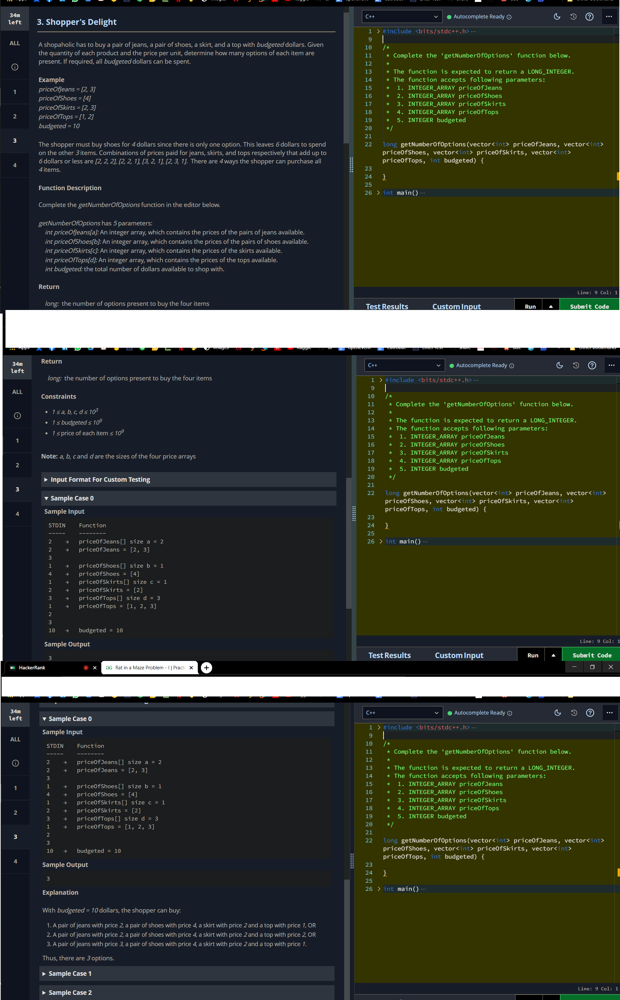This screenshot has height=1000, width=620.
Task: Close the Rat in a Maze Problem tab
Action: 191,667
